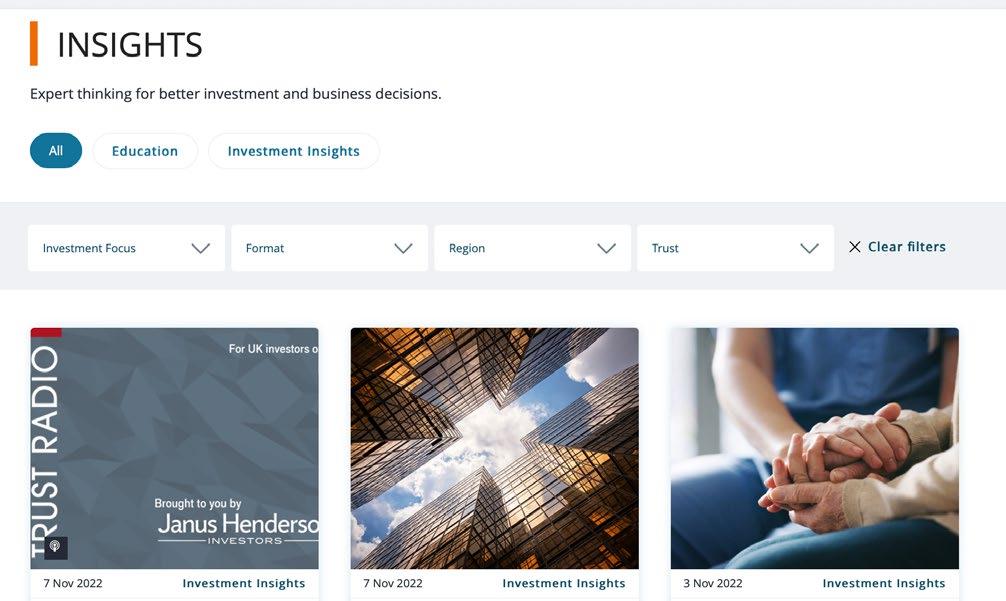Open the Format filter dropdown
The image size is (1006, 601).
(329, 248)
